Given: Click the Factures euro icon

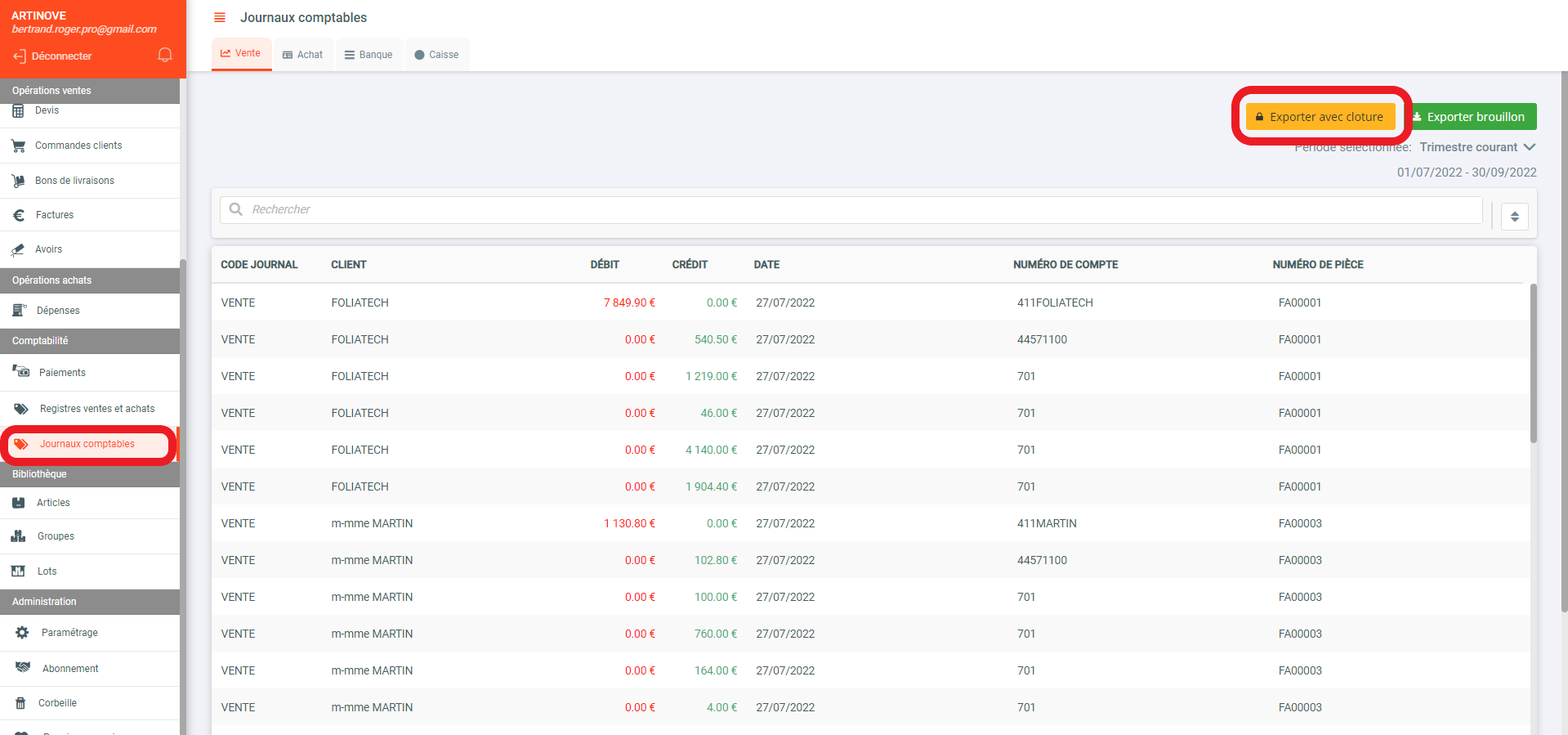Looking at the screenshot, I should (x=19, y=215).
